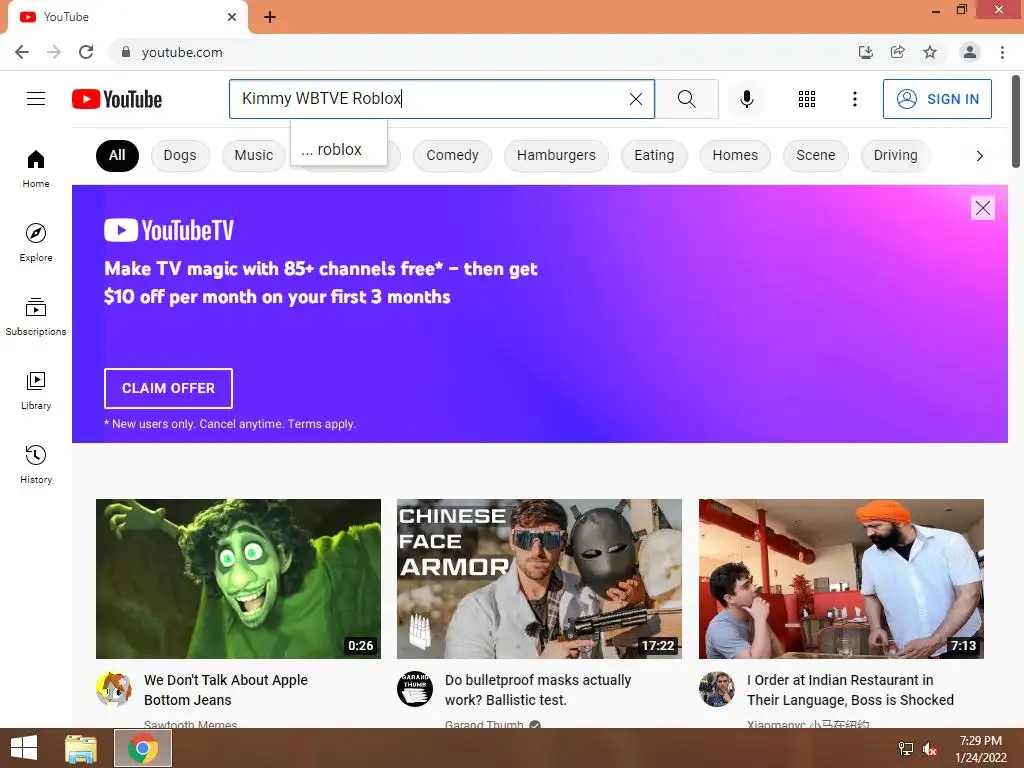The width and height of the screenshot is (1024, 768).
Task: Open File Explorer from the taskbar
Action: [x=81, y=748]
